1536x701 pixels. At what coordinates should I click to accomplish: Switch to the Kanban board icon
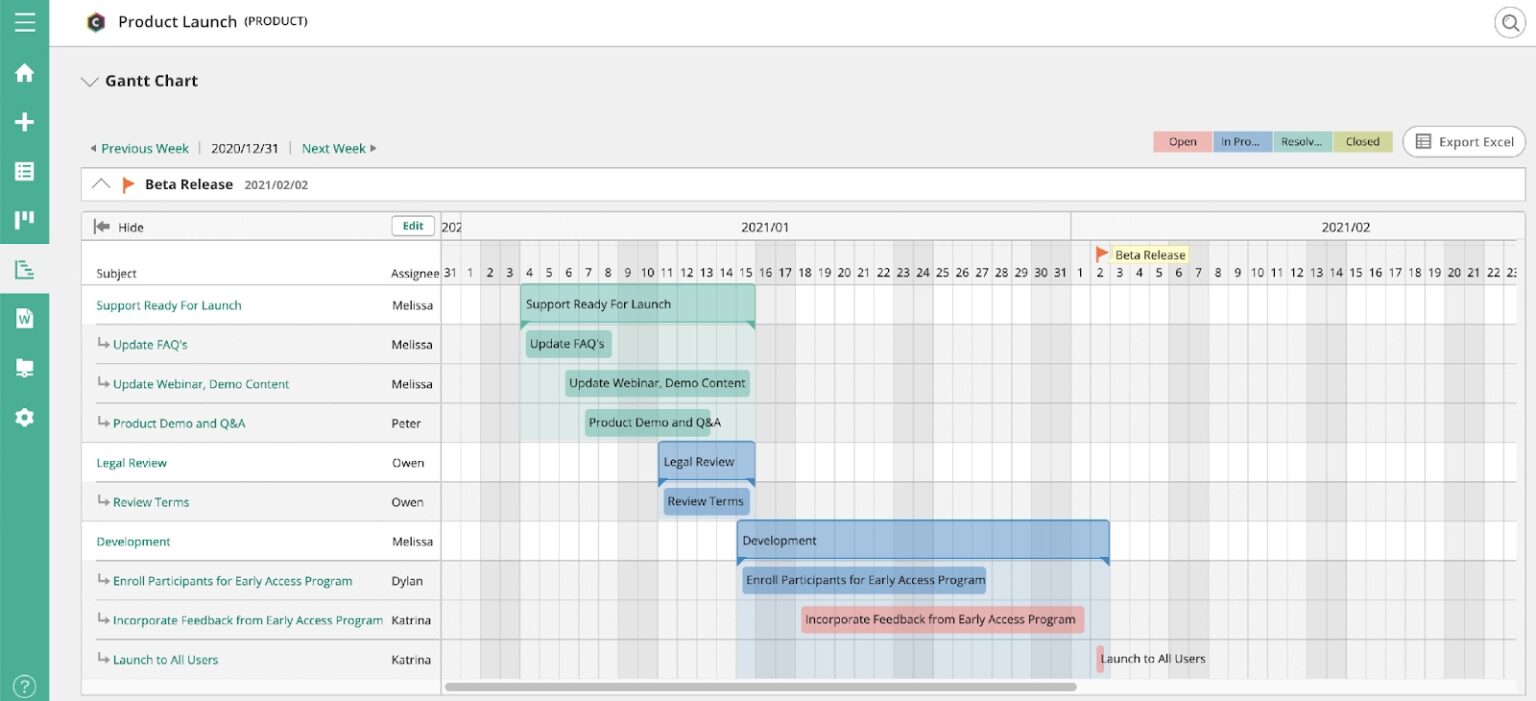(25, 219)
